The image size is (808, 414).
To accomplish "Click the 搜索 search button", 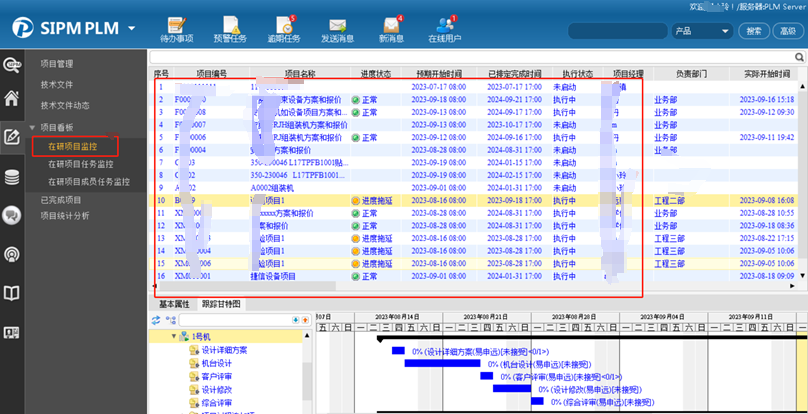I will (755, 31).
